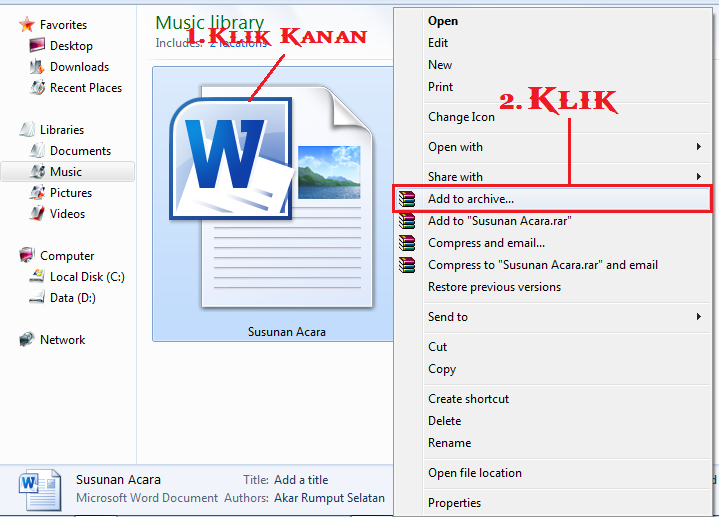Click the "Music library" heading
719x517 pixels.
[210, 22]
